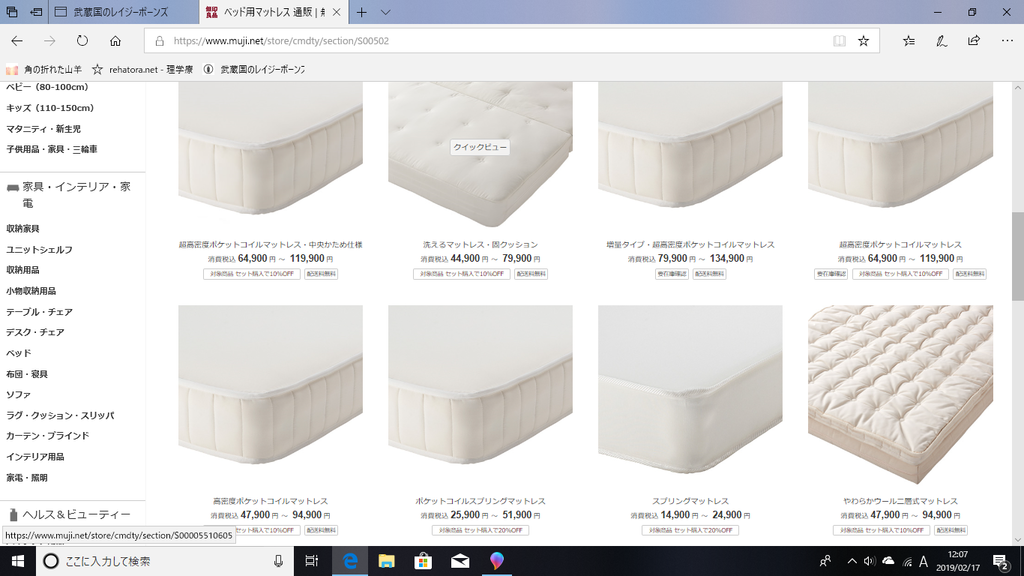Open the やわらかウール二層式マットレス title link
Viewport: 1024px width, 576px height.
pyautogui.click(x=901, y=501)
